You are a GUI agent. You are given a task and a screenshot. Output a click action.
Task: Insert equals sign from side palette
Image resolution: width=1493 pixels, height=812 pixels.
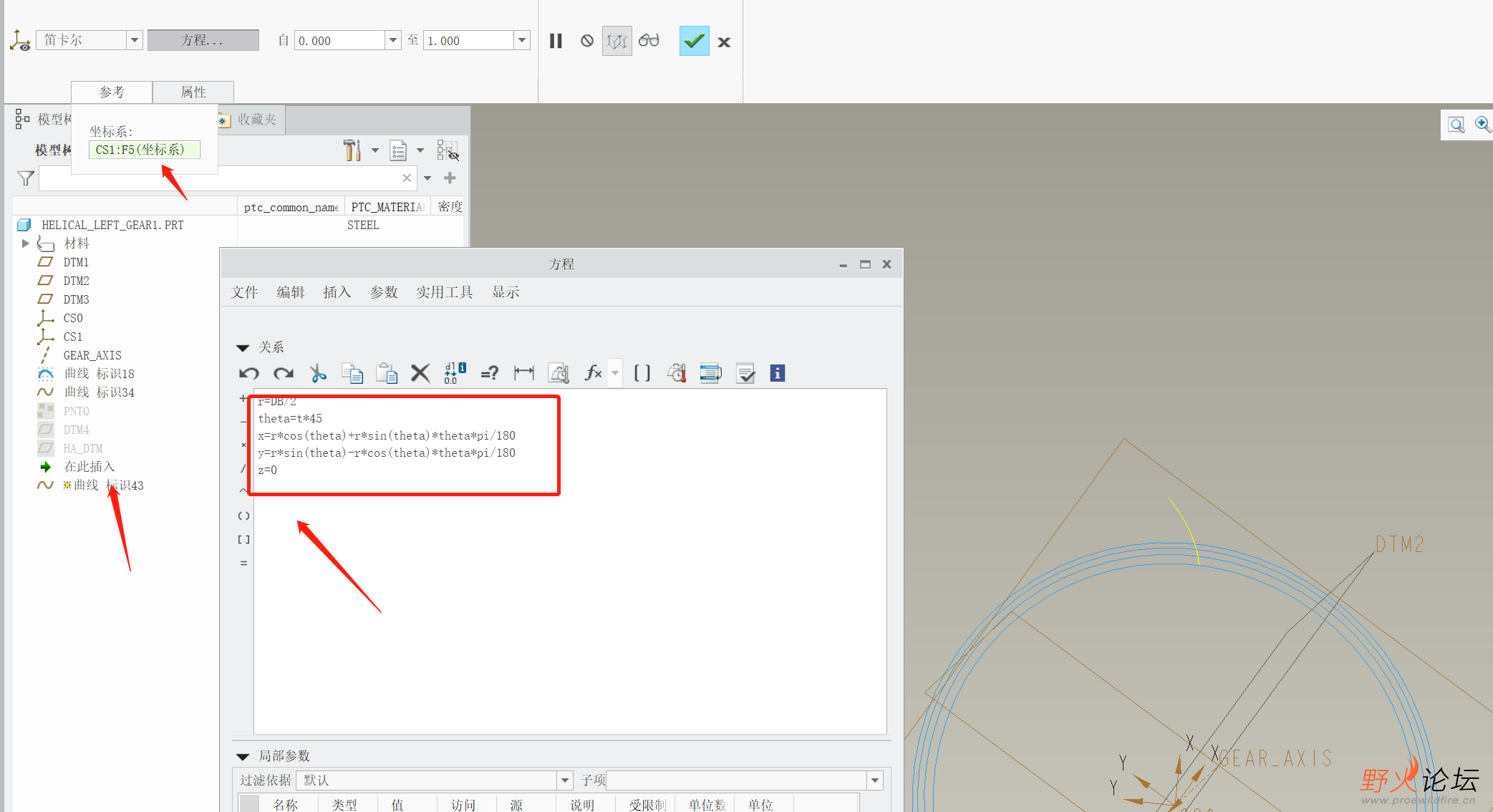[x=243, y=564]
